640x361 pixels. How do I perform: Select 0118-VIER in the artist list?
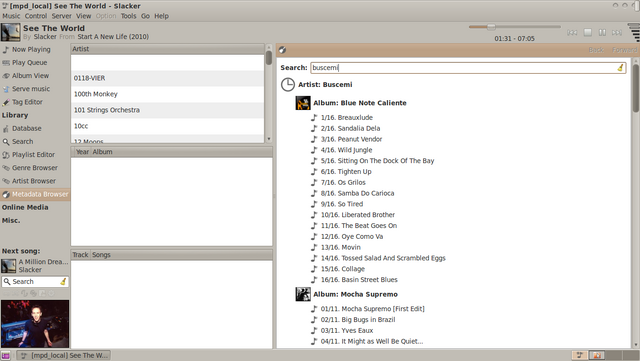coord(167,78)
